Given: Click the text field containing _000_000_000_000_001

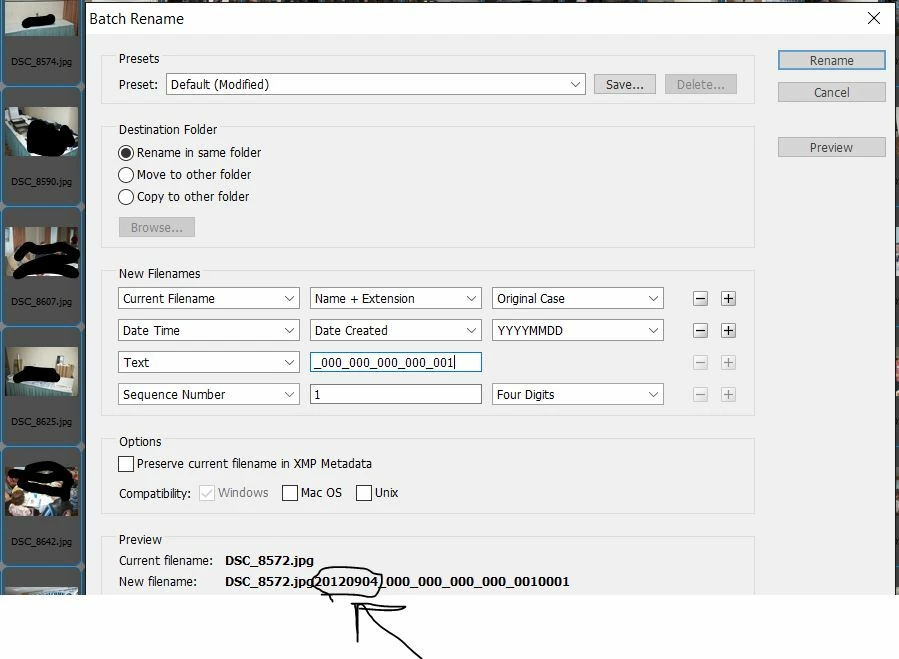Looking at the screenshot, I should click(x=396, y=362).
